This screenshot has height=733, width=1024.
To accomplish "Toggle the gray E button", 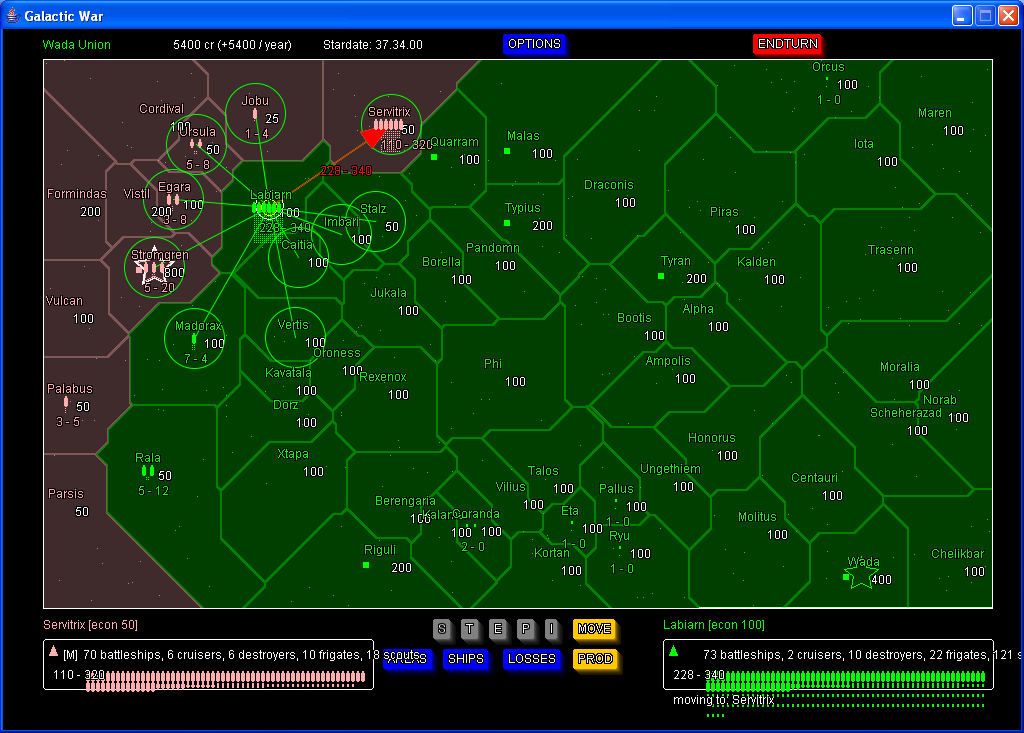I will [497, 629].
